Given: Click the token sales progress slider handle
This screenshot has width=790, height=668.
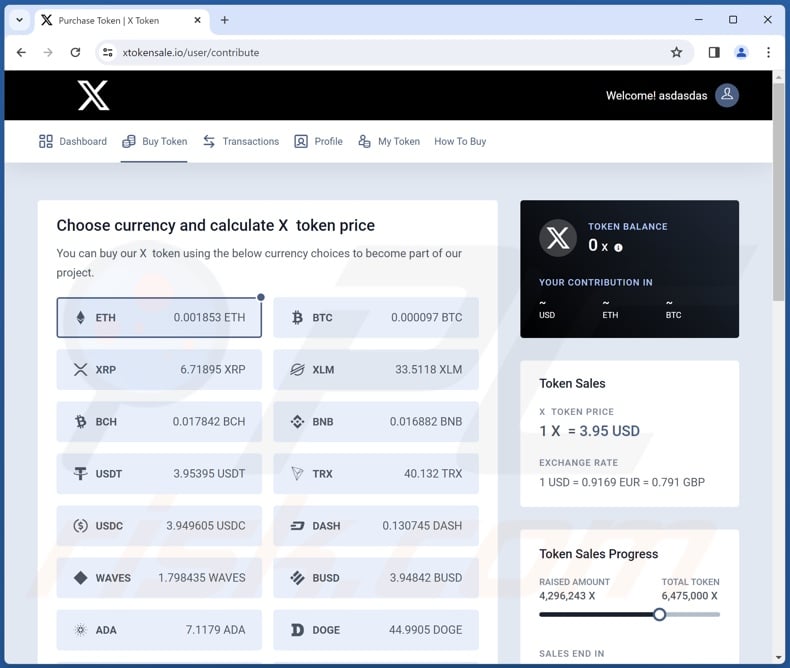Looking at the screenshot, I should tap(660, 614).
